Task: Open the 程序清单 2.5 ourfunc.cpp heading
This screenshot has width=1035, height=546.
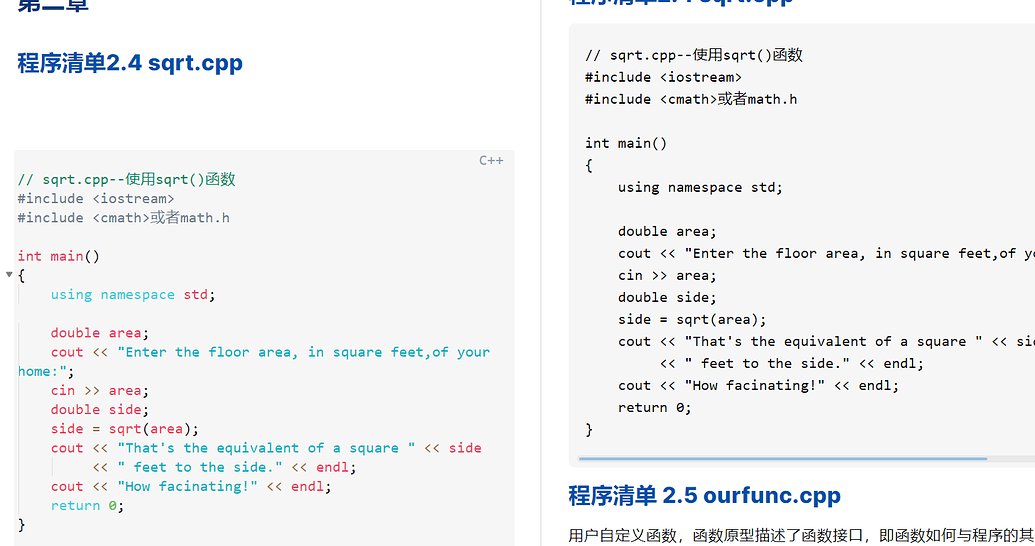Action: [x=704, y=495]
